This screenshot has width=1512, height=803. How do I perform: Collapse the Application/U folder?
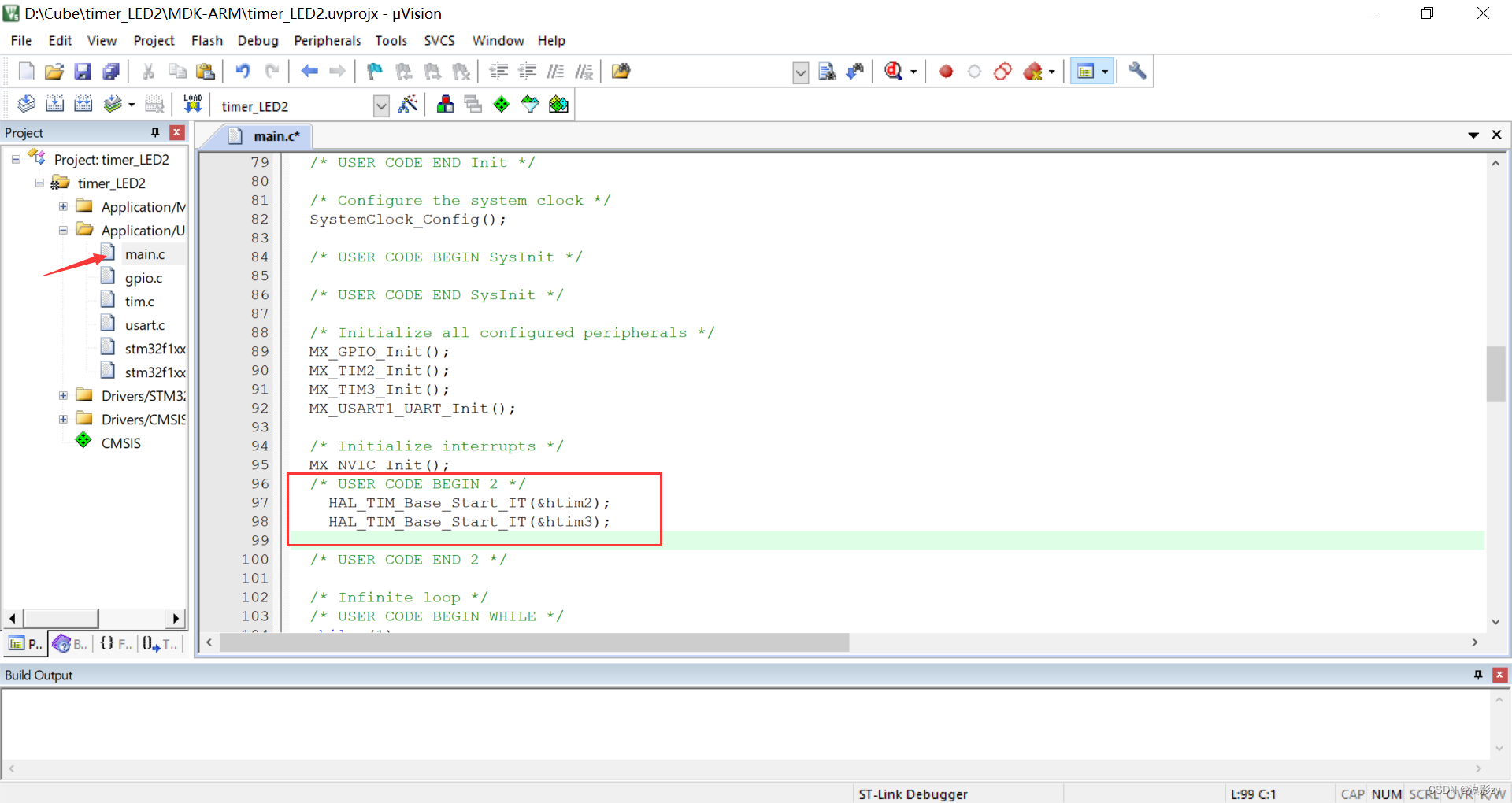click(x=63, y=230)
